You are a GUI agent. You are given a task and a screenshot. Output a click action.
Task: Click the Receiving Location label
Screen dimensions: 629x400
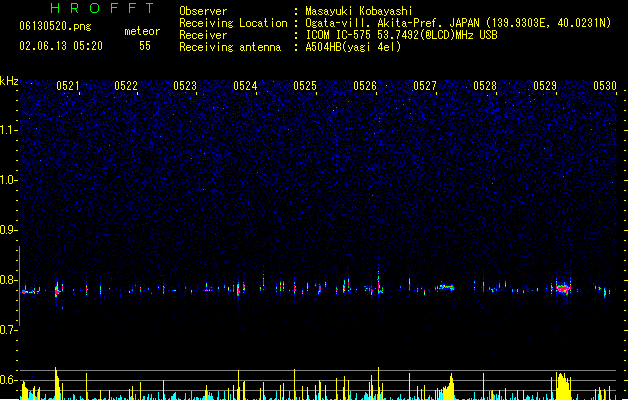[x=233, y=23]
